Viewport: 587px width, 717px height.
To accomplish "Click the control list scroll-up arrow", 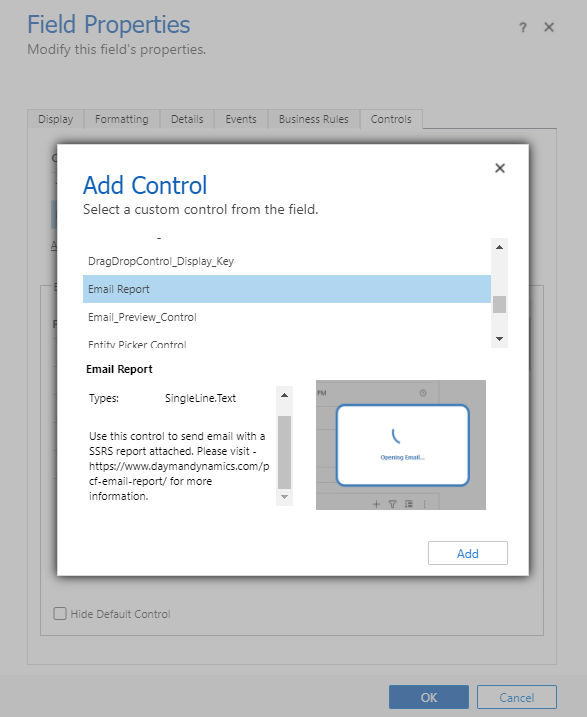I will (499, 247).
